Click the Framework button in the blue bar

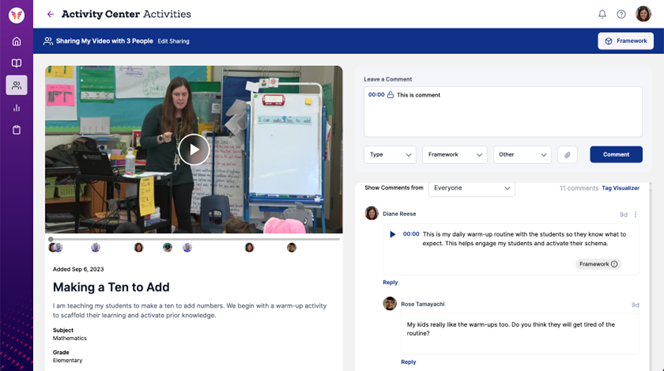click(x=625, y=41)
